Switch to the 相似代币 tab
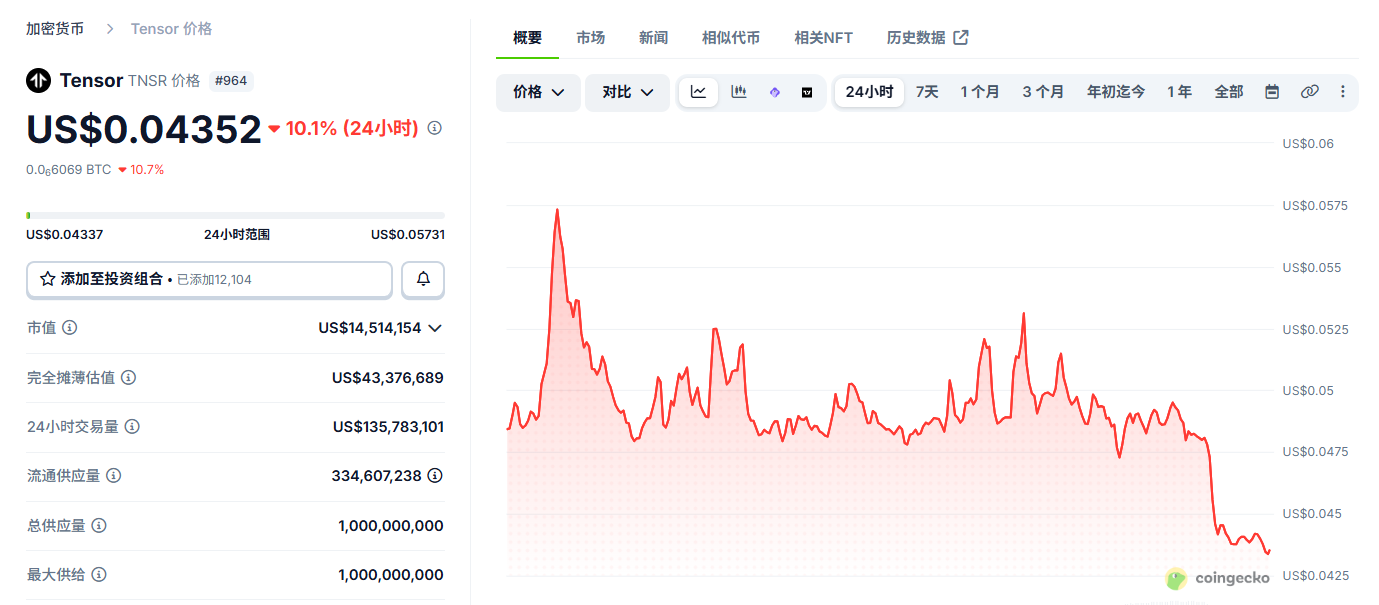 [731, 38]
